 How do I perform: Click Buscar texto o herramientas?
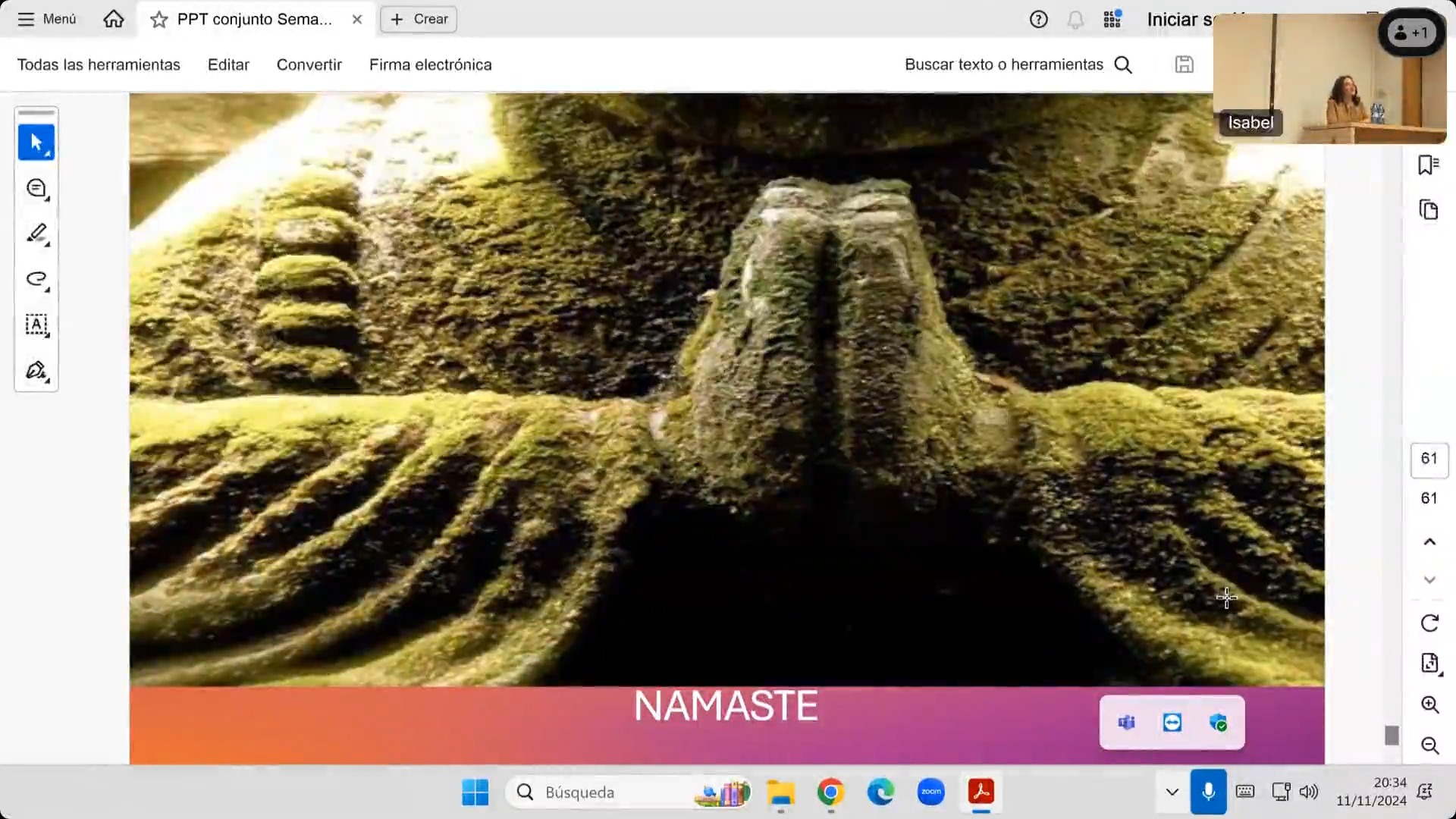point(1003,64)
